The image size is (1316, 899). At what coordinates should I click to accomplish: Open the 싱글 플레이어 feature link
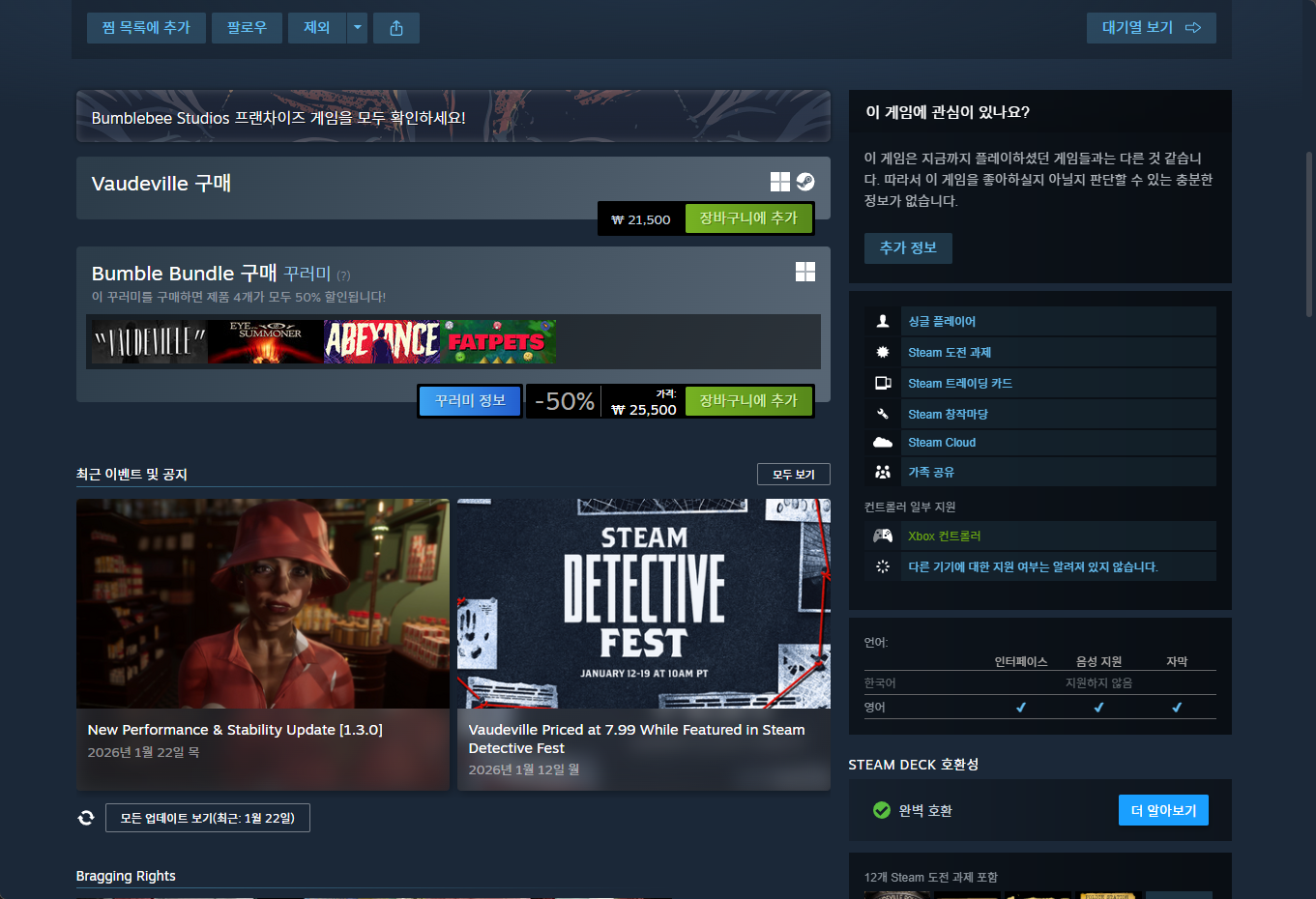(942, 321)
